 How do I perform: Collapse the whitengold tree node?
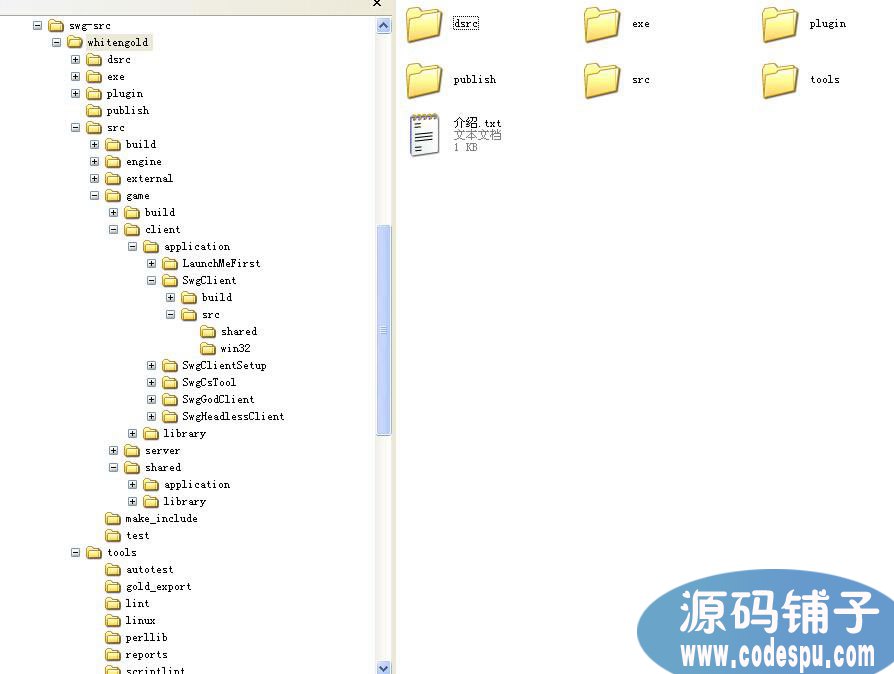coord(56,42)
